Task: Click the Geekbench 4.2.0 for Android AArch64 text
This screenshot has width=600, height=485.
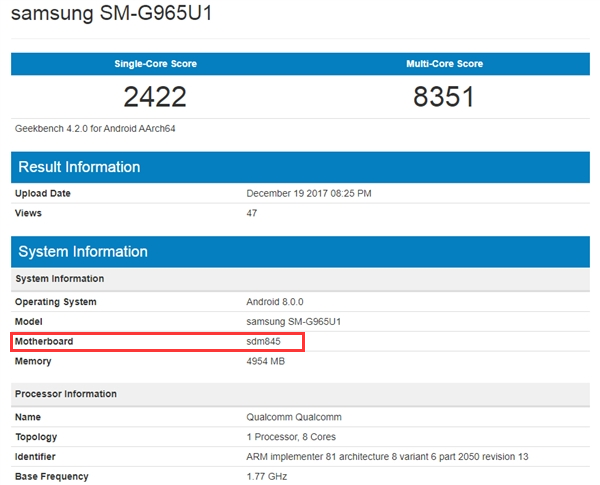Action: click(x=95, y=129)
